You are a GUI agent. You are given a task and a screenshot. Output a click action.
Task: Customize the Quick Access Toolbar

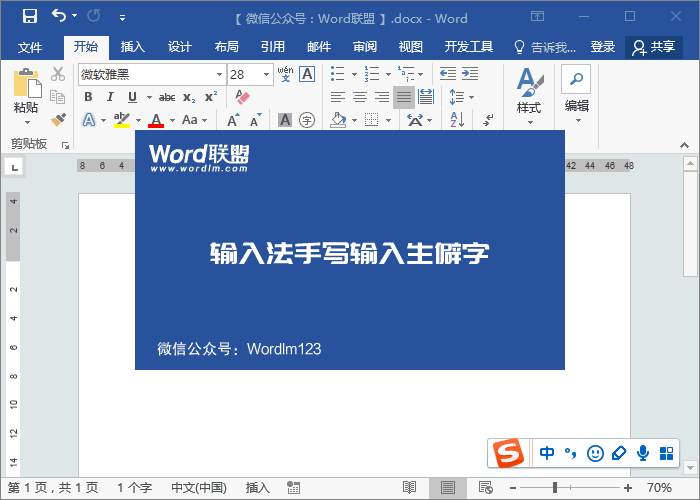click(122, 18)
